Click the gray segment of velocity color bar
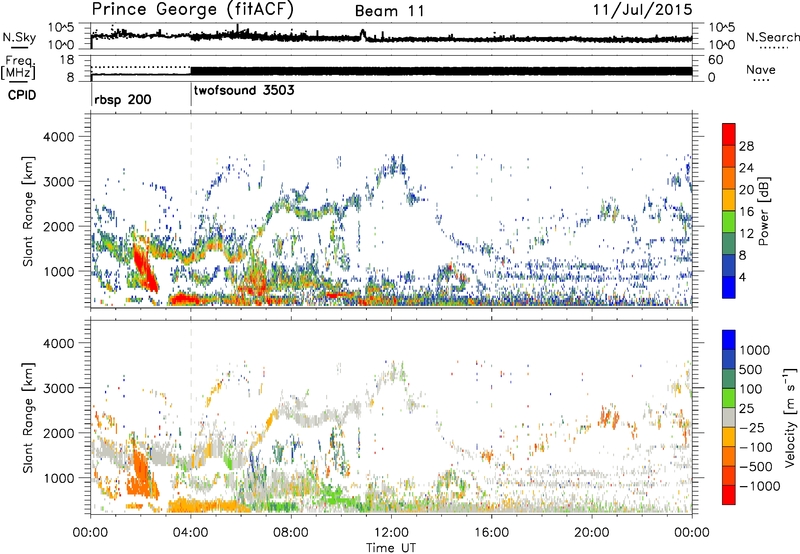800x554 pixels. click(729, 417)
